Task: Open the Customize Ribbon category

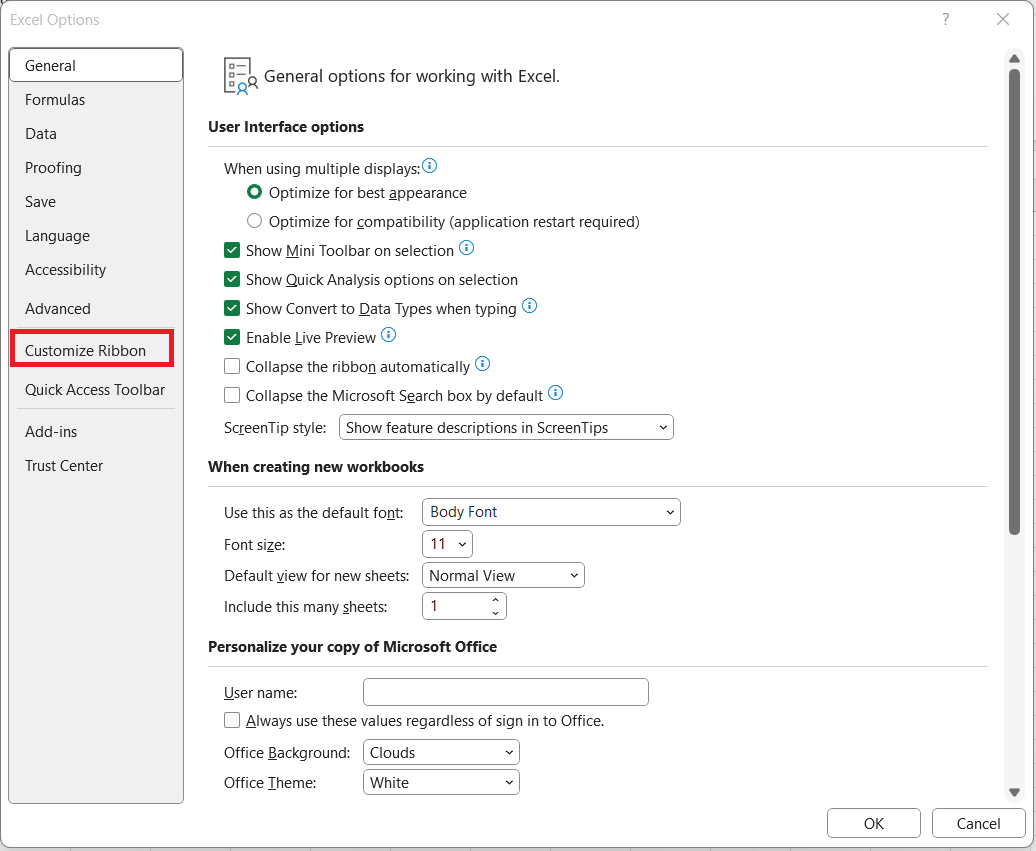Action: [x=92, y=350]
